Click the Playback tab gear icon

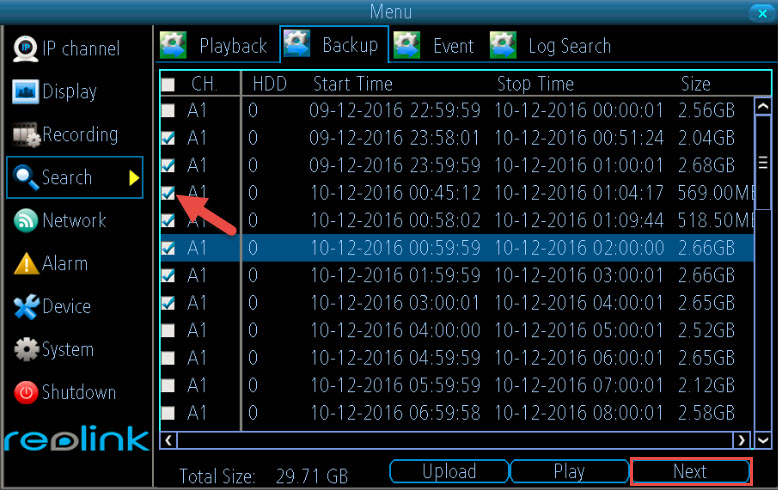(173, 46)
